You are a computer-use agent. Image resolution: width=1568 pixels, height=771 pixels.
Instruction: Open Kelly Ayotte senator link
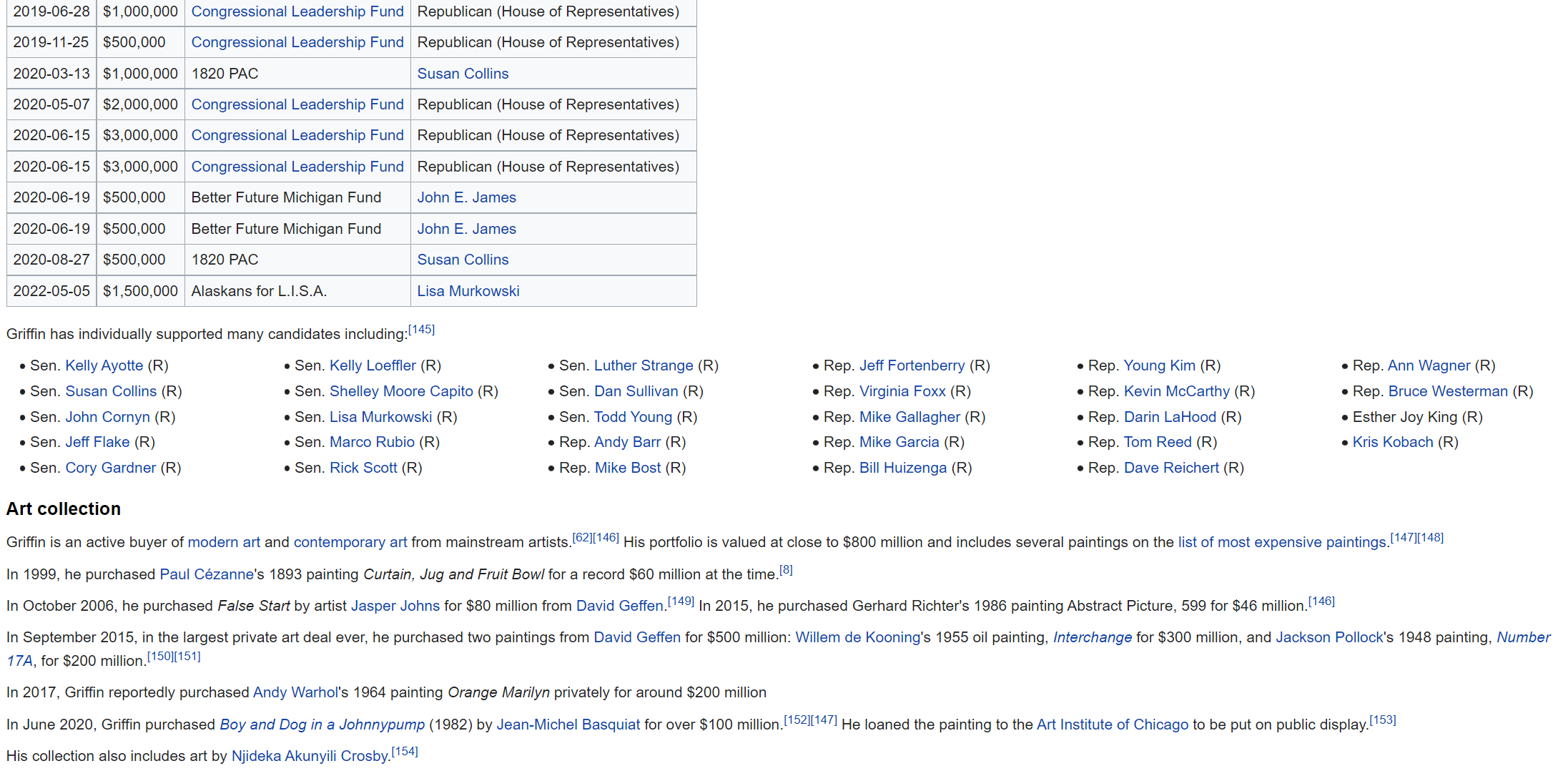(104, 365)
